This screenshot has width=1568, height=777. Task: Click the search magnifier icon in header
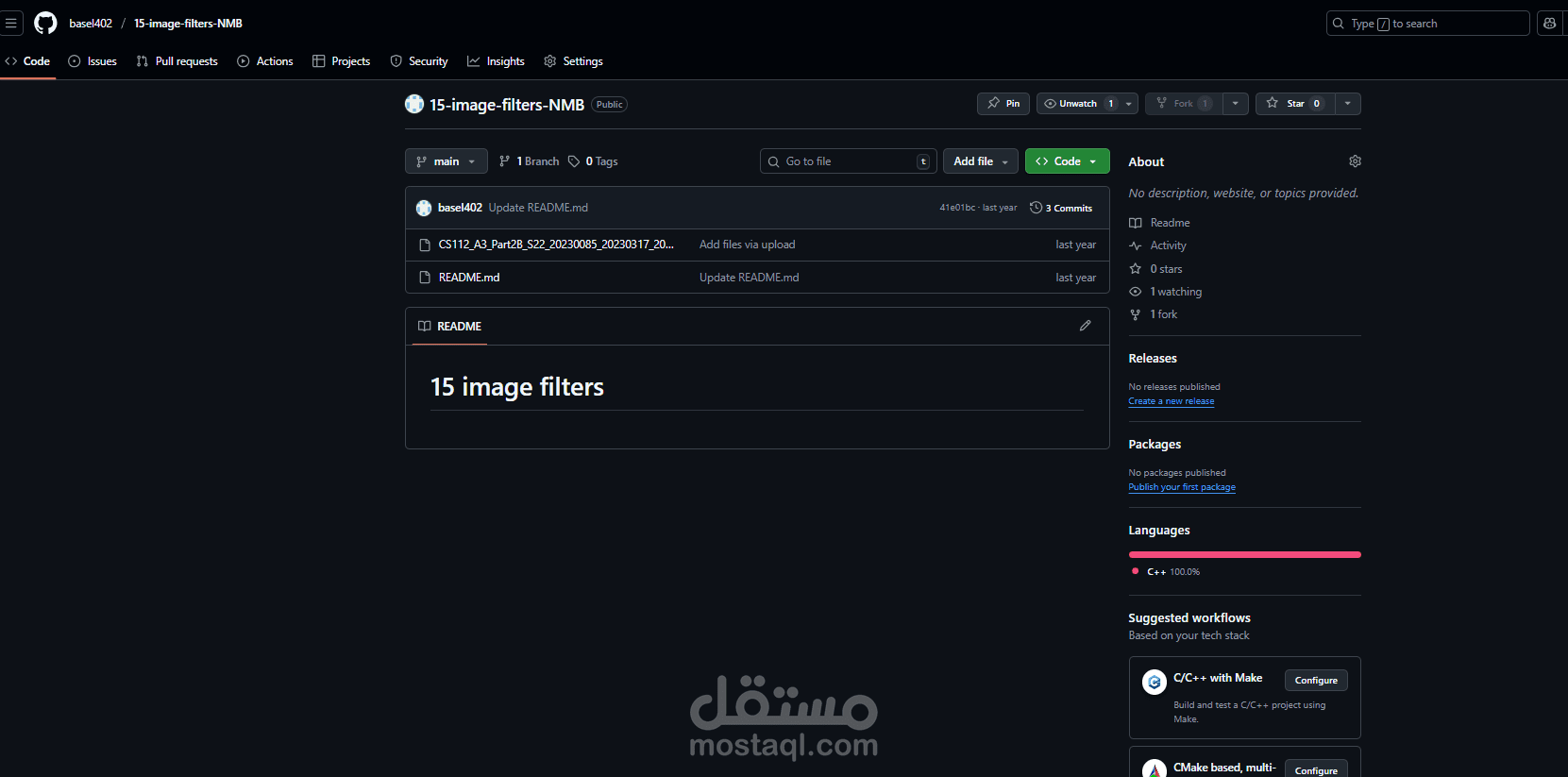point(1339,24)
